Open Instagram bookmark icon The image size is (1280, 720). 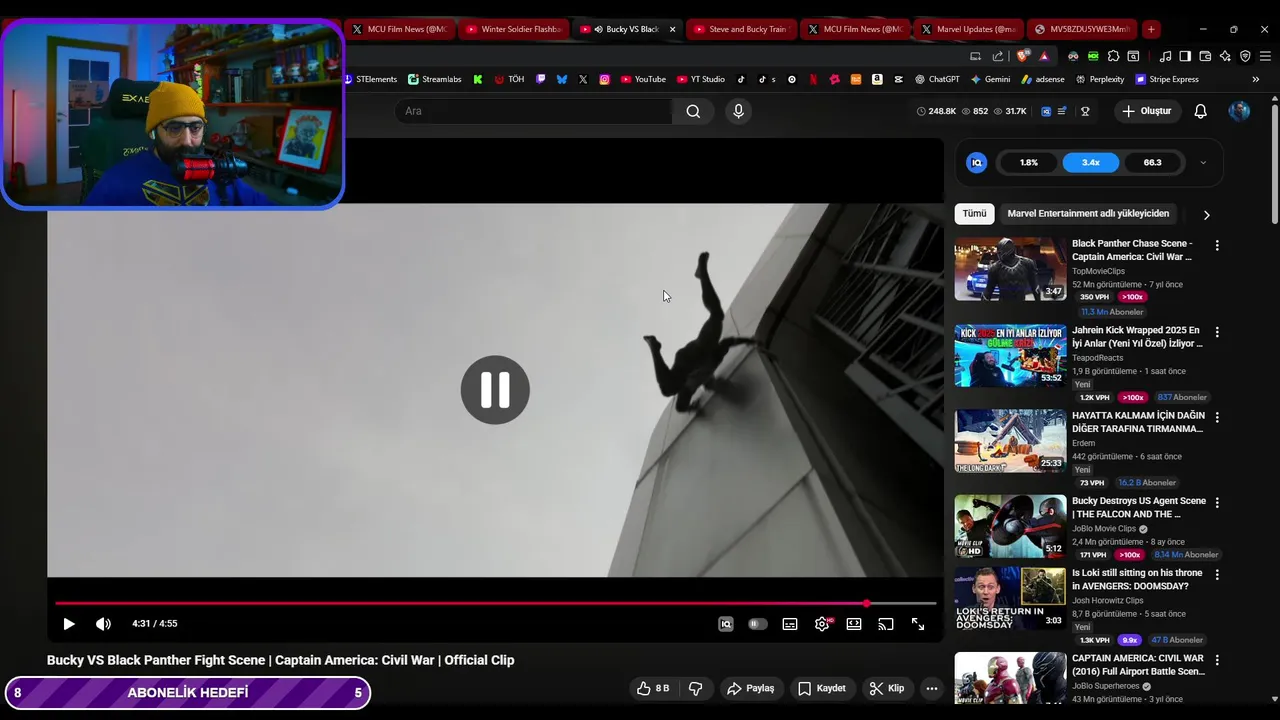coord(605,79)
